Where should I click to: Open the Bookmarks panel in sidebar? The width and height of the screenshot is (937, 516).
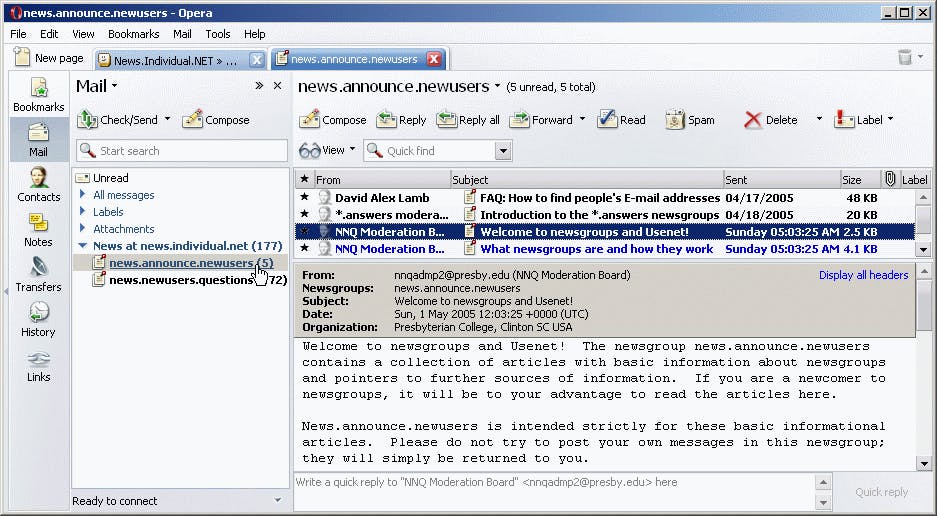[38, 93]
